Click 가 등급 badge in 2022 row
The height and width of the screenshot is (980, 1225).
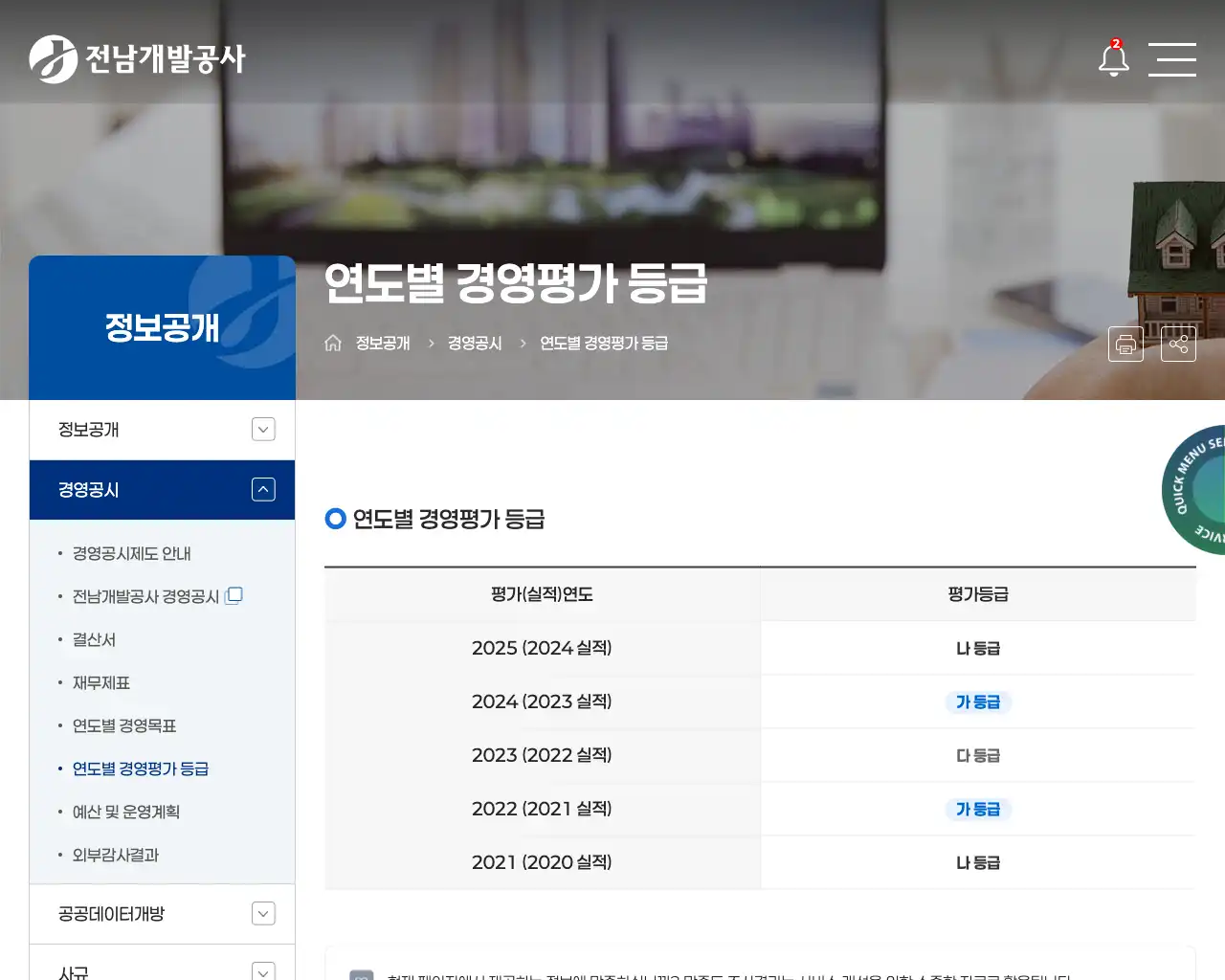(978, 809)
